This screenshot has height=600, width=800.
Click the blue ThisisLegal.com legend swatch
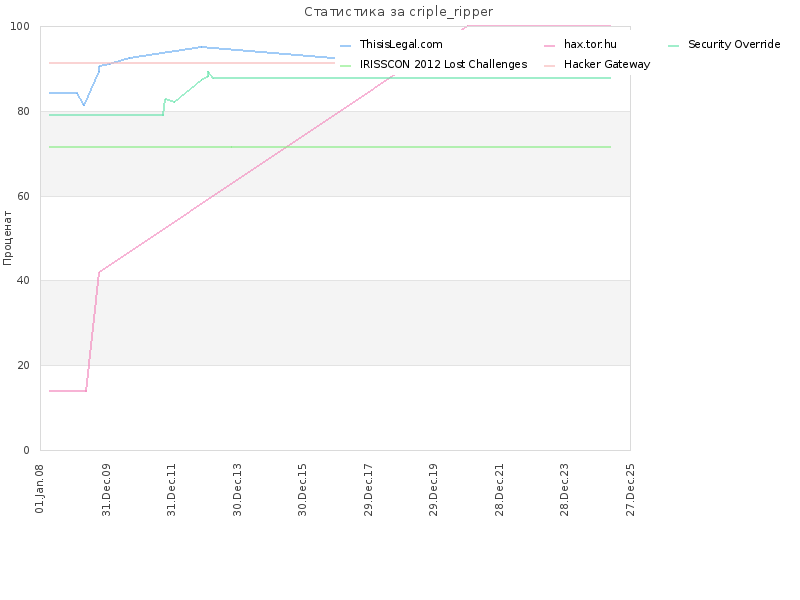tap(345, 46)
